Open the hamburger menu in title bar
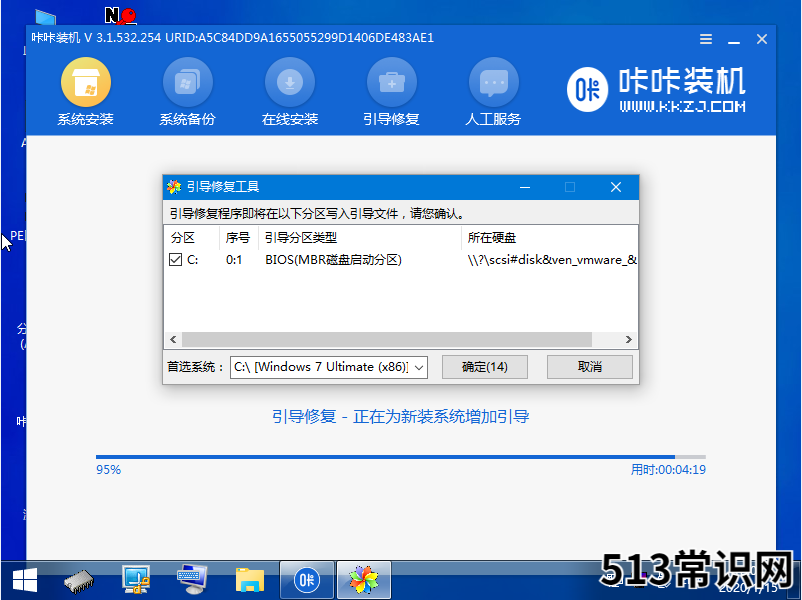Image resolution: width=802 pixels, height=600 pixels. pyautogui.click(x=706, y=39)
